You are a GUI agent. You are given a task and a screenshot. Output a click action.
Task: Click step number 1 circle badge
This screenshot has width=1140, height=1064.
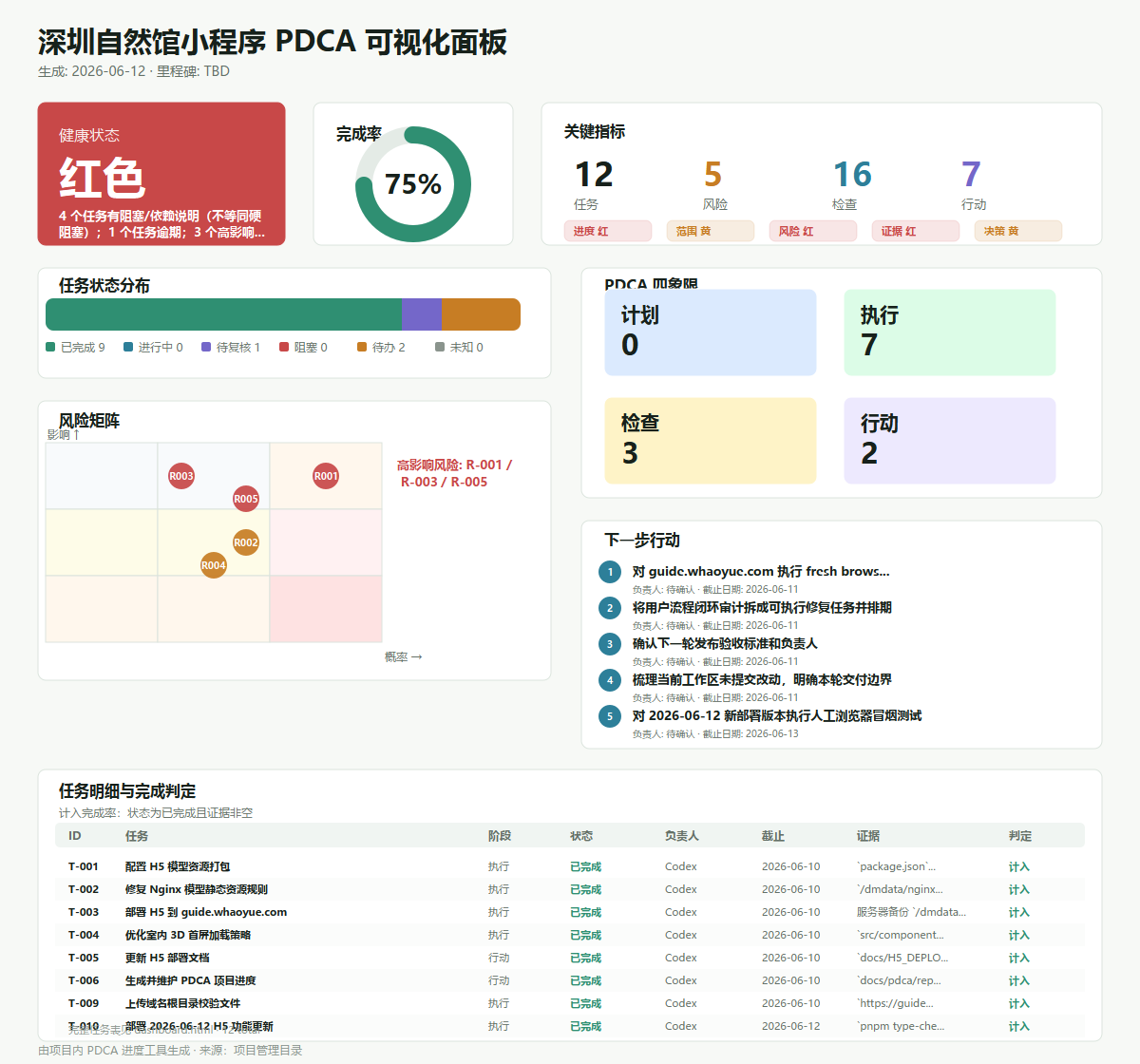click(610, 572)
